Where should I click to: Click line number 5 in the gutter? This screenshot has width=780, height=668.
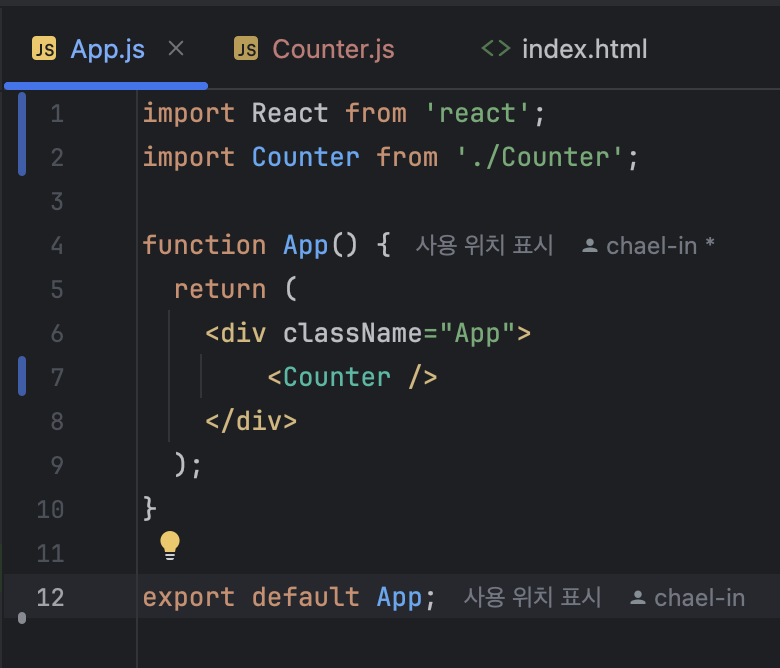point(57,289)
